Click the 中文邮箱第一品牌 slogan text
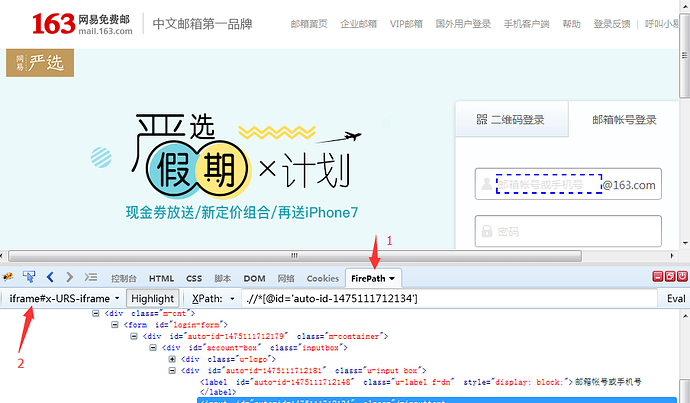This screenshot has width=690, height=403. click(202, 24)
